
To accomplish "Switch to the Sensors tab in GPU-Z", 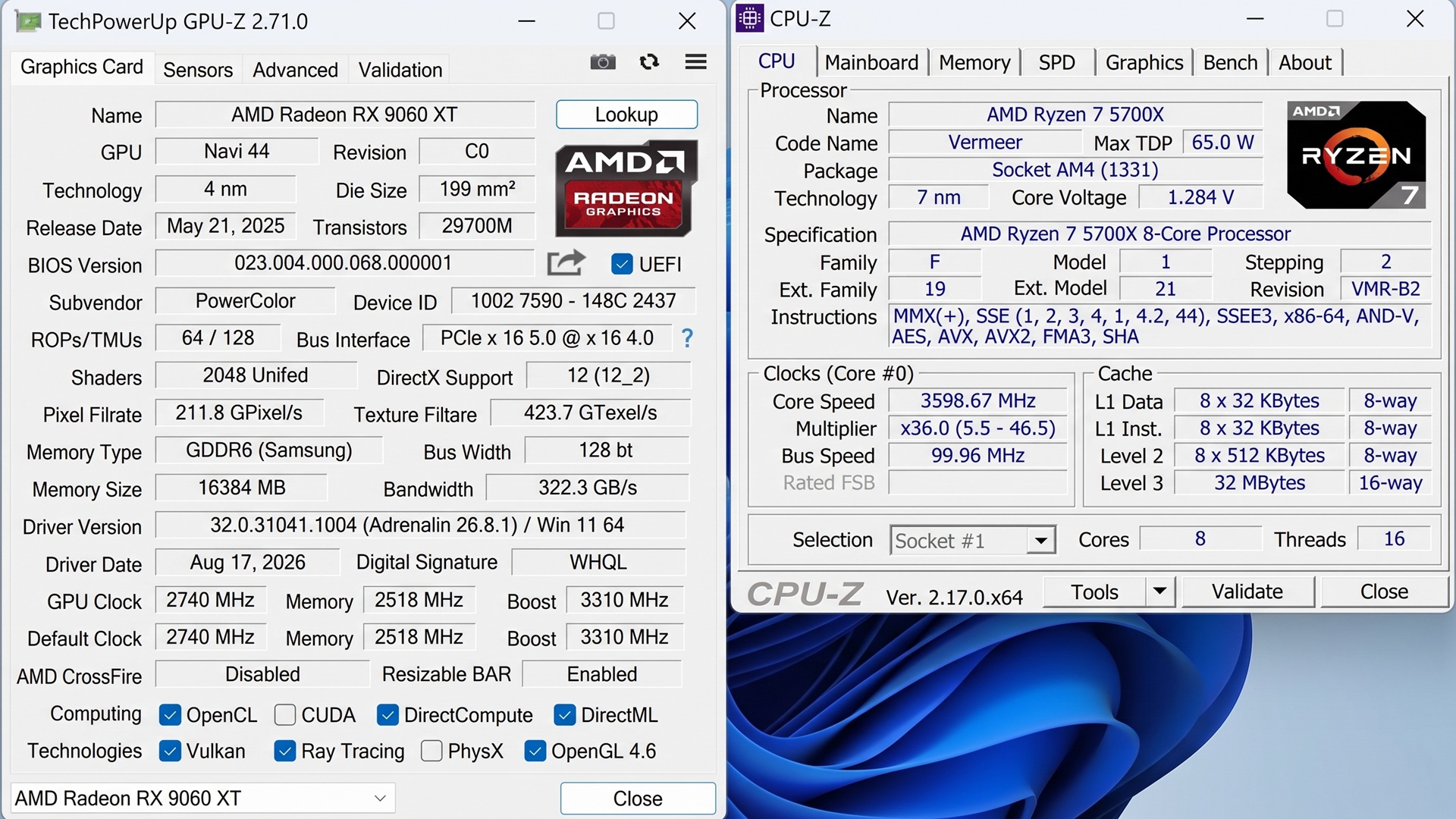I will (x=198, y=70).
